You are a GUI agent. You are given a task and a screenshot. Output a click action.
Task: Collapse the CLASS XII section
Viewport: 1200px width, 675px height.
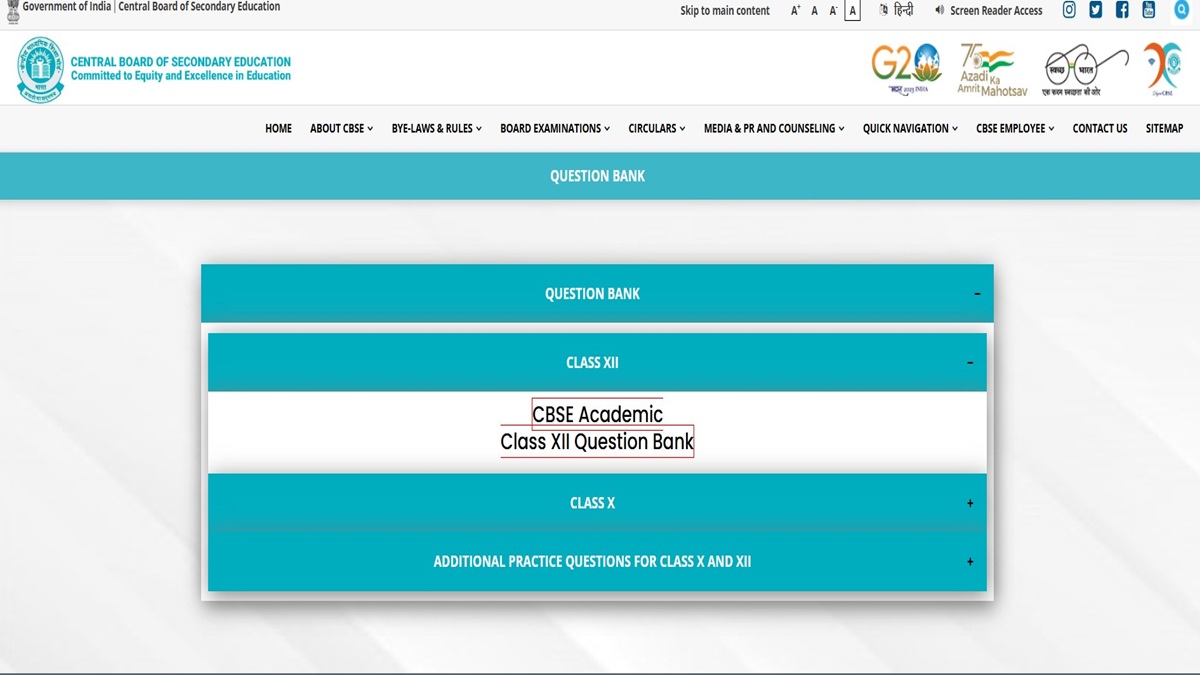pos(597,362)
